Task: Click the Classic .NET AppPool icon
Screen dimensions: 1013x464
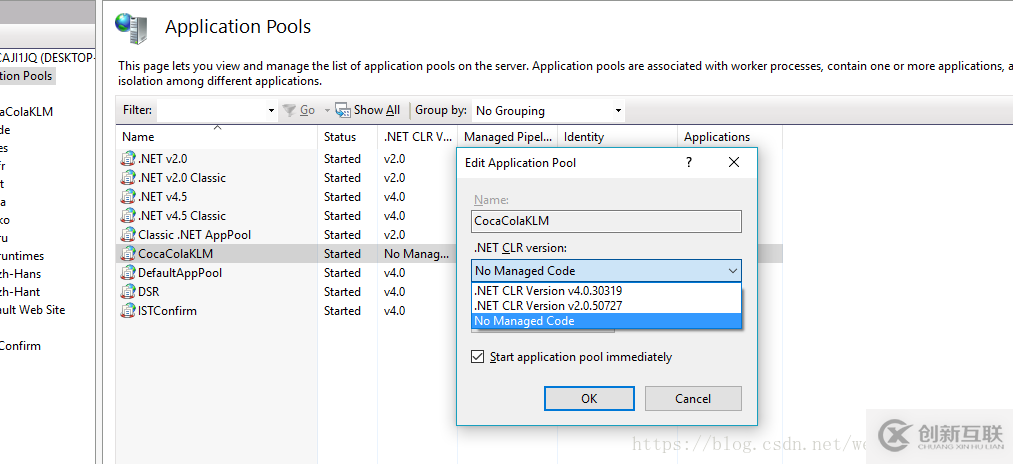Action: coord(128,234)
